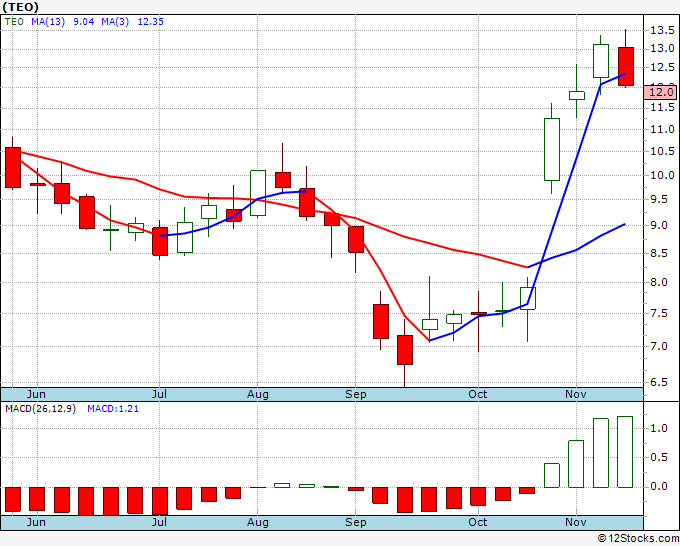
Task: Click the 0.0 MACD axis label
Action: point(659,486)
